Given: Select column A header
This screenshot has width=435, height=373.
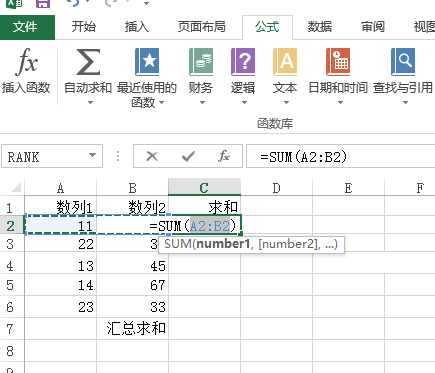Looking at the screenshot, I should 60,188.
